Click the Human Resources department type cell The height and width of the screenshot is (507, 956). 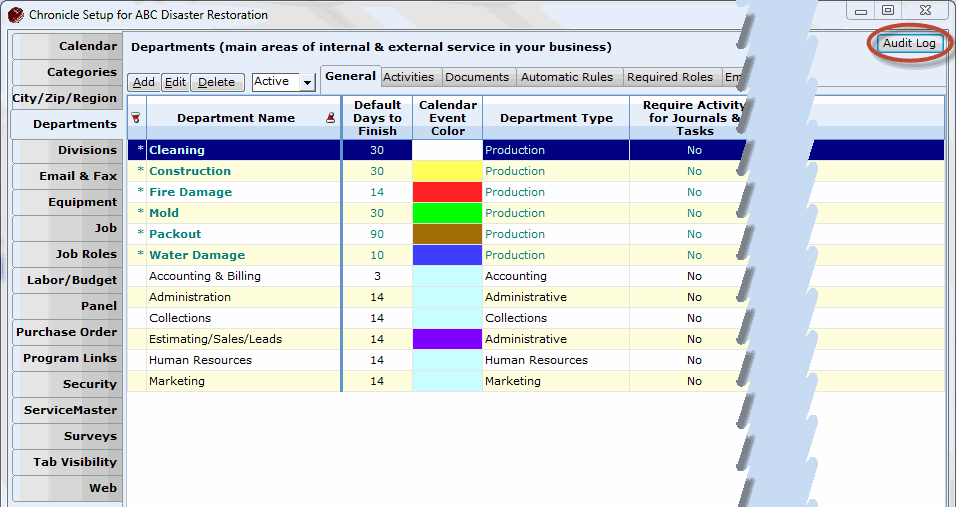point(556,360)
